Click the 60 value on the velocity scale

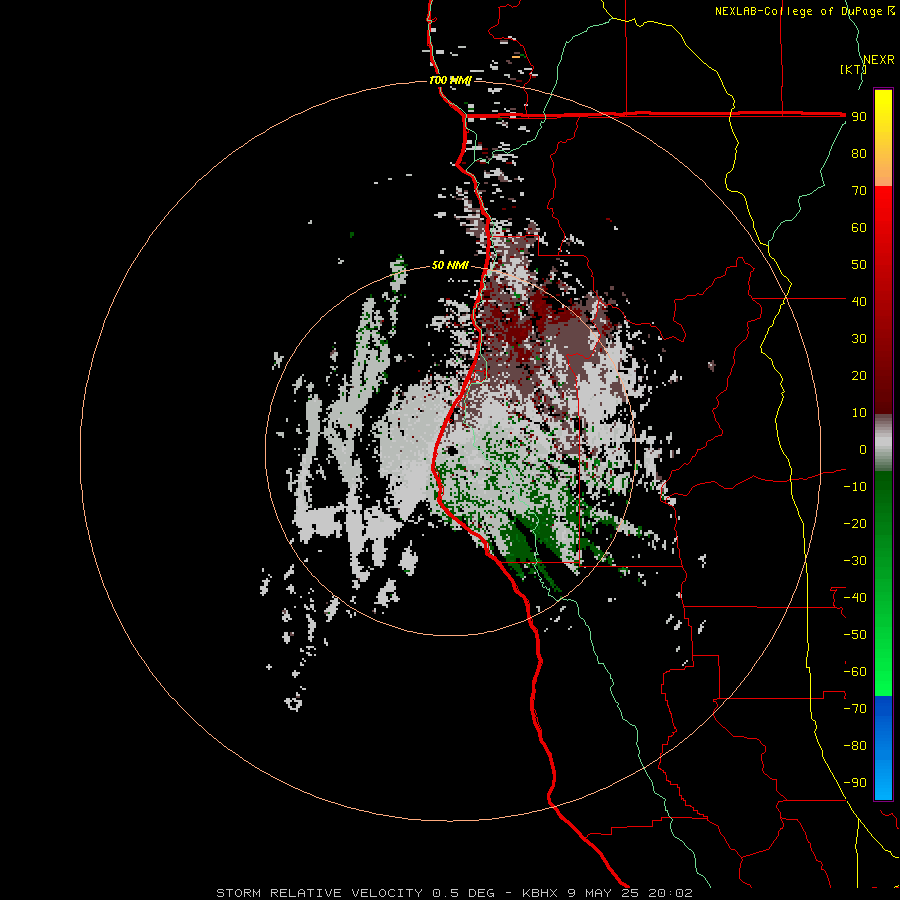tap(859, 228)
